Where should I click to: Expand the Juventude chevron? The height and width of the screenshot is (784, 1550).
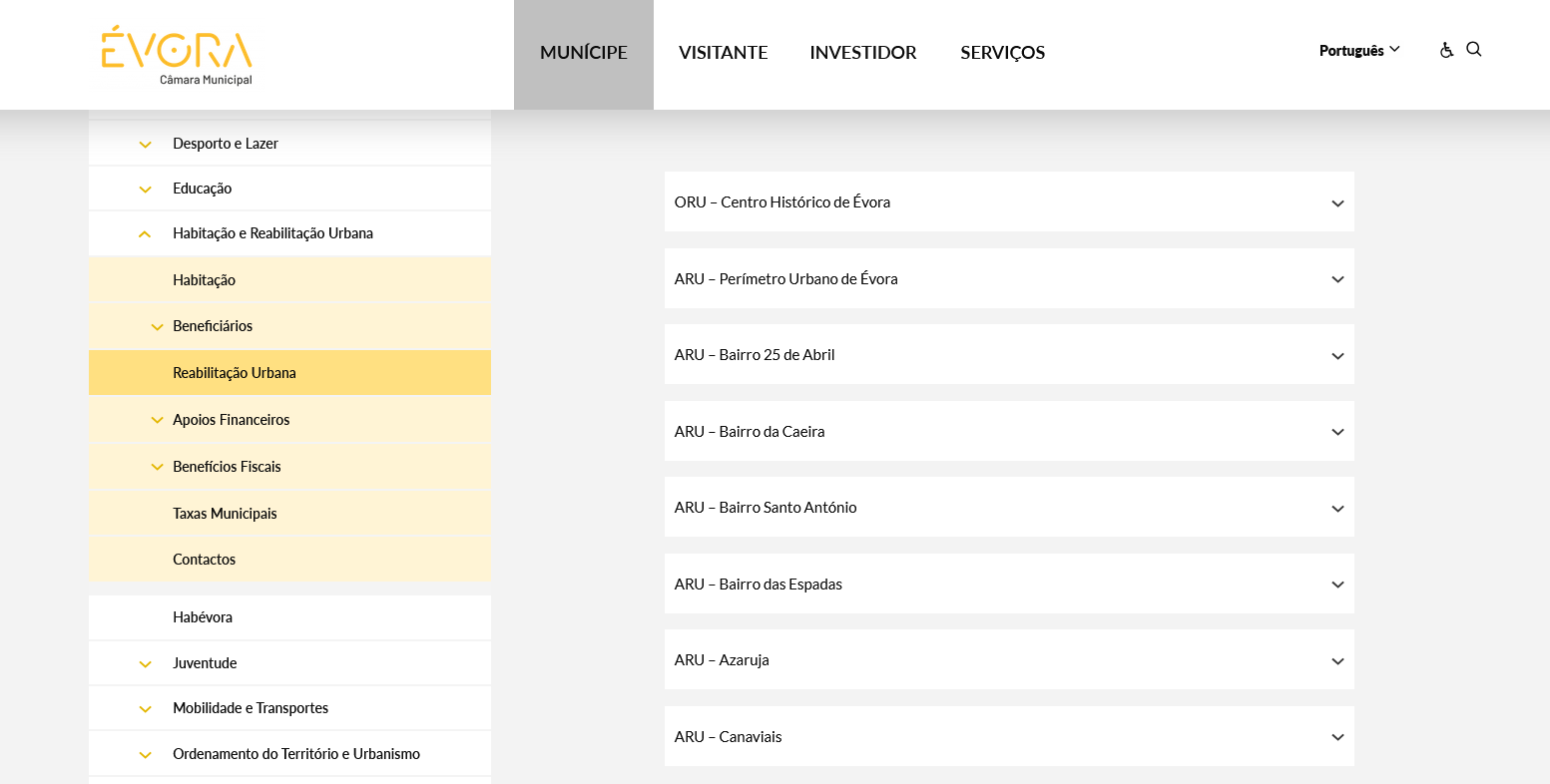pyautogui.click(x=145, y=664)
